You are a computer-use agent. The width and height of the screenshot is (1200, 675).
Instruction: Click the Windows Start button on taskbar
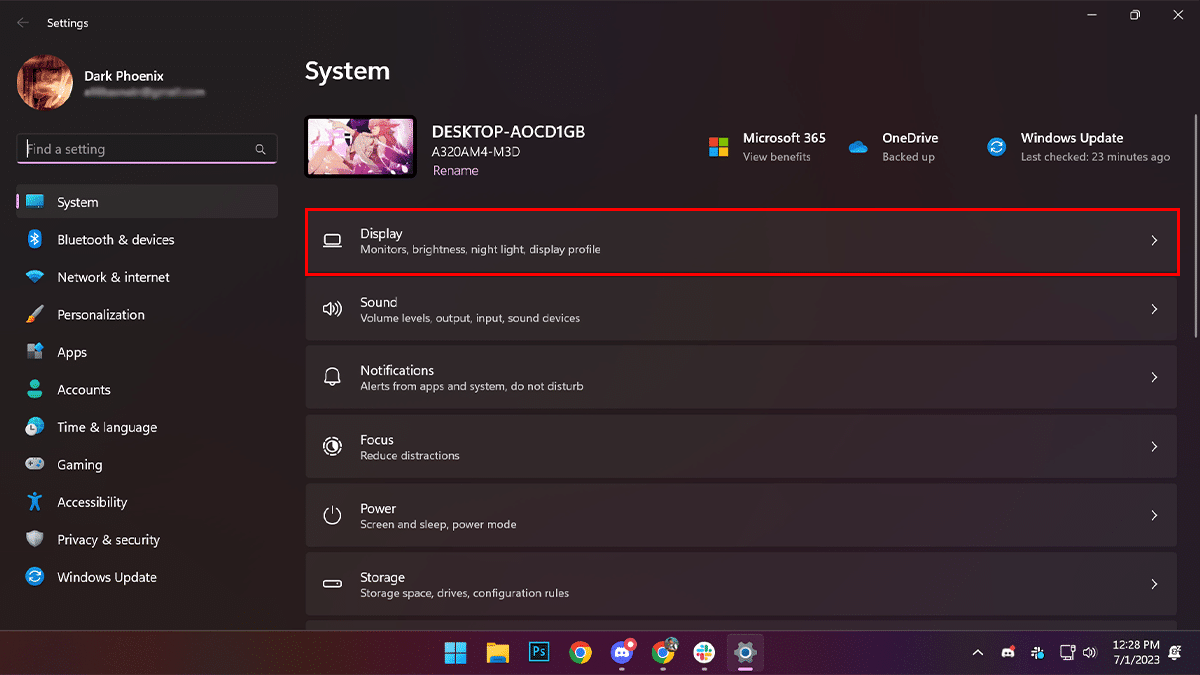[x=455, y=652]
